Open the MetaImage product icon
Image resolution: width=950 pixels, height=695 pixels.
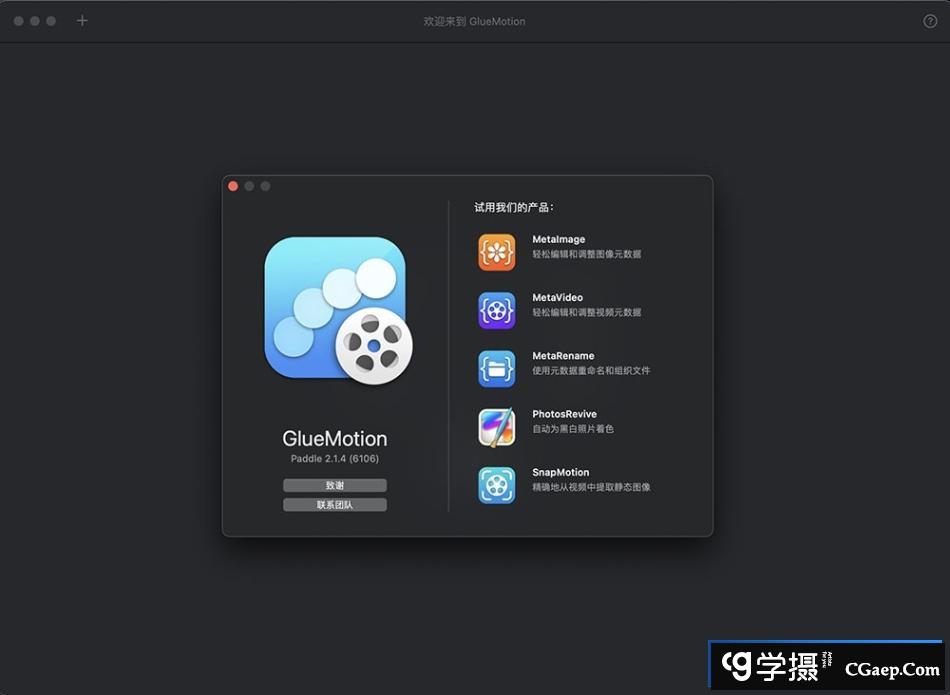tap(497, 253)
